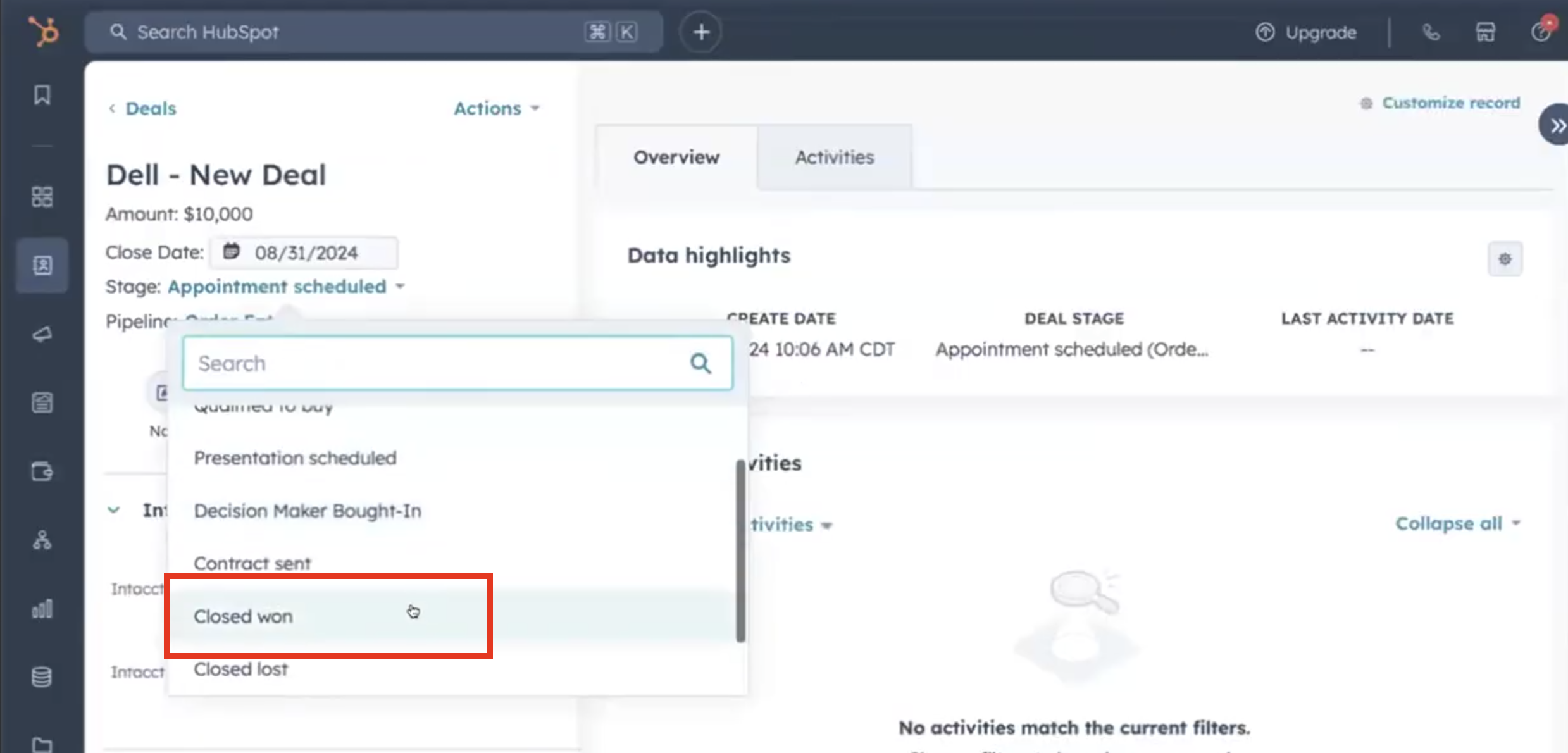This screenshot has height=753, width=1568.
Task: Click the Close Date input 08/31/2024
Action: [304, 252]
